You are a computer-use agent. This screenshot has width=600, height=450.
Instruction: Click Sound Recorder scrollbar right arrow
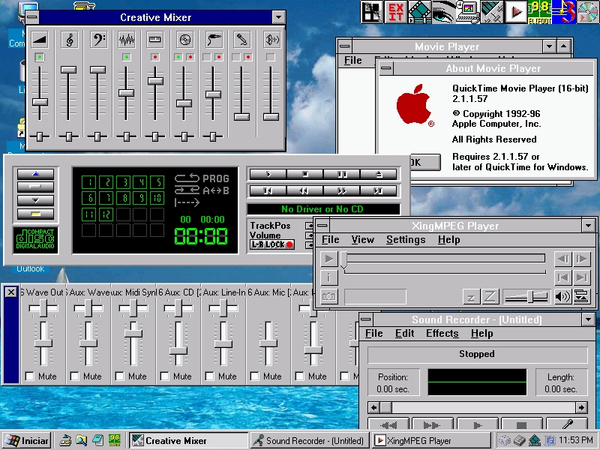(x=582, y=408)
